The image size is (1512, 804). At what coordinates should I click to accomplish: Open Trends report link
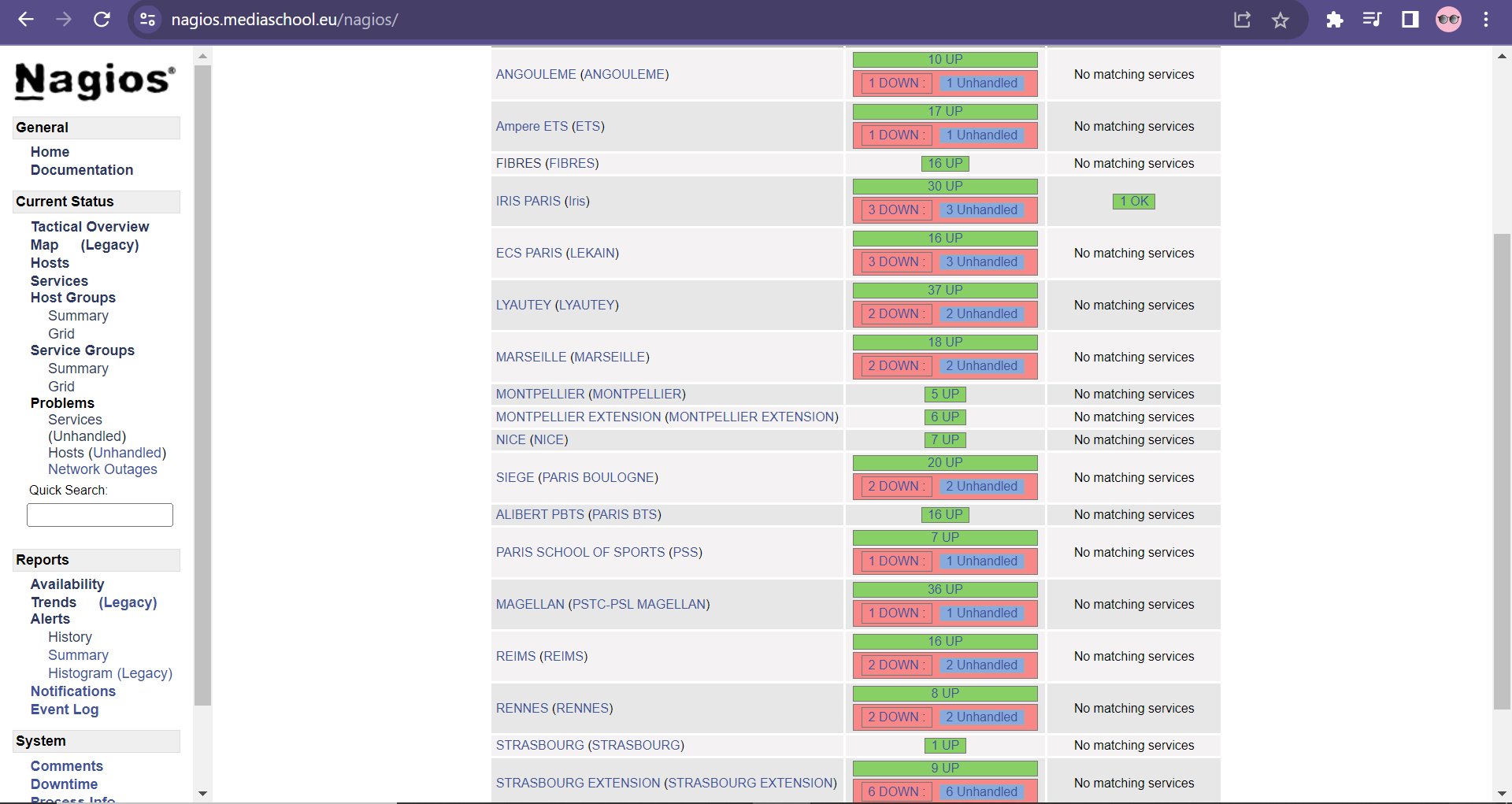[54, 602]
